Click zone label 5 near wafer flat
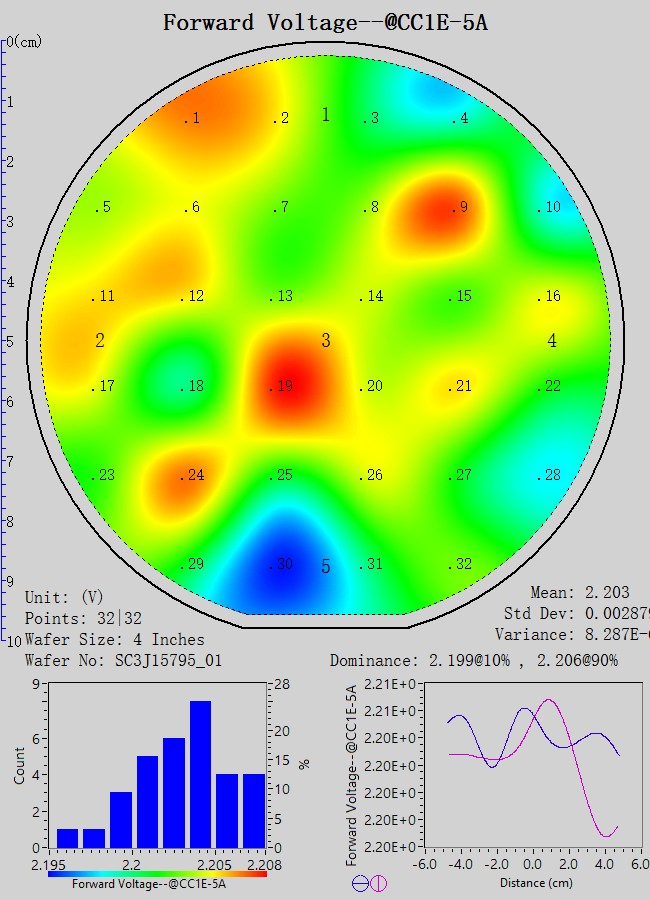This screenshot has height=900, width=650. (325, 567)
